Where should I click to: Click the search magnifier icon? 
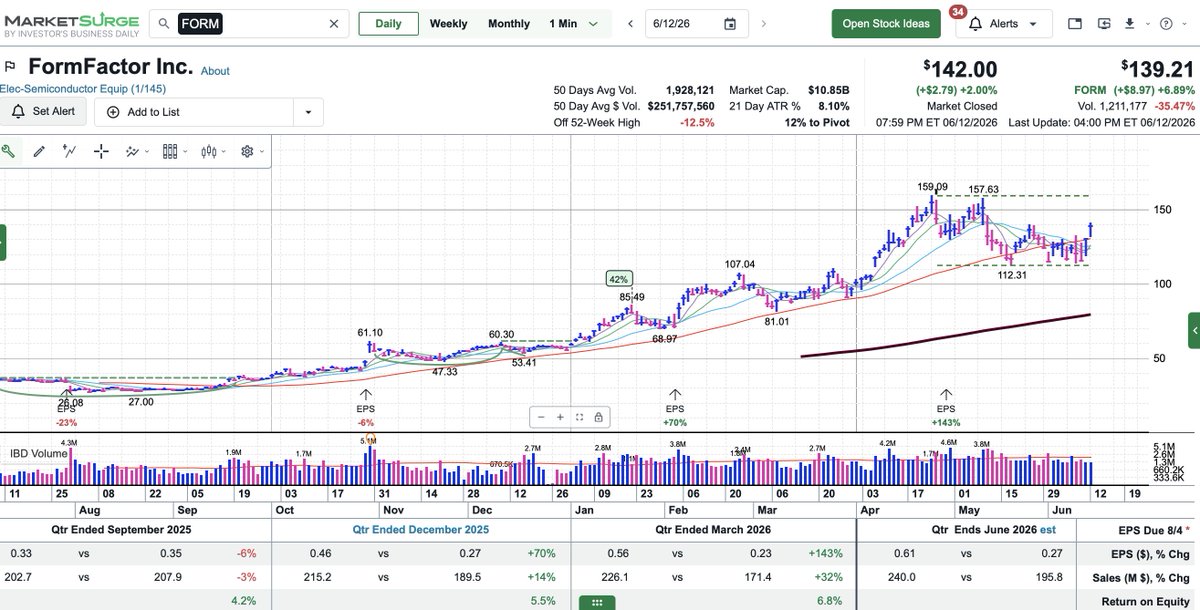[x=164, y=23]
